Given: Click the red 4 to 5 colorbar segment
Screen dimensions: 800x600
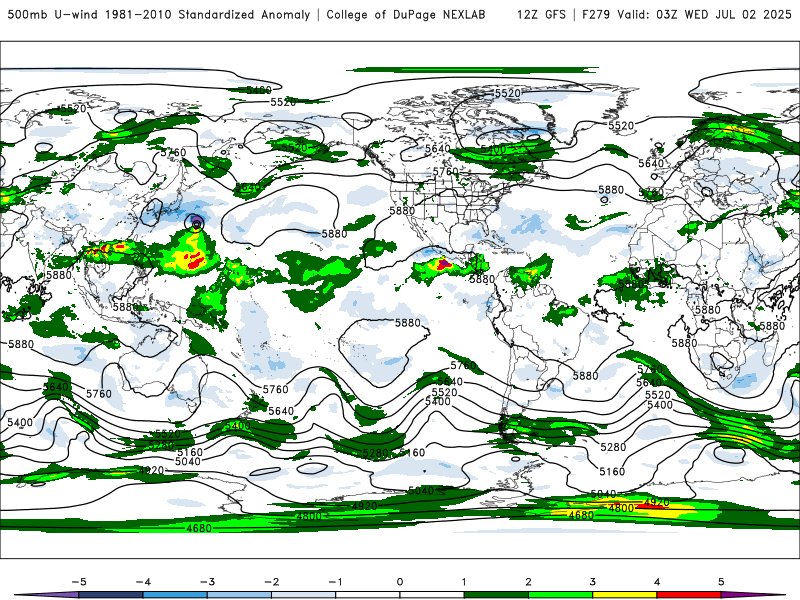Looking at the screenshot, I should tap(689, 595).
